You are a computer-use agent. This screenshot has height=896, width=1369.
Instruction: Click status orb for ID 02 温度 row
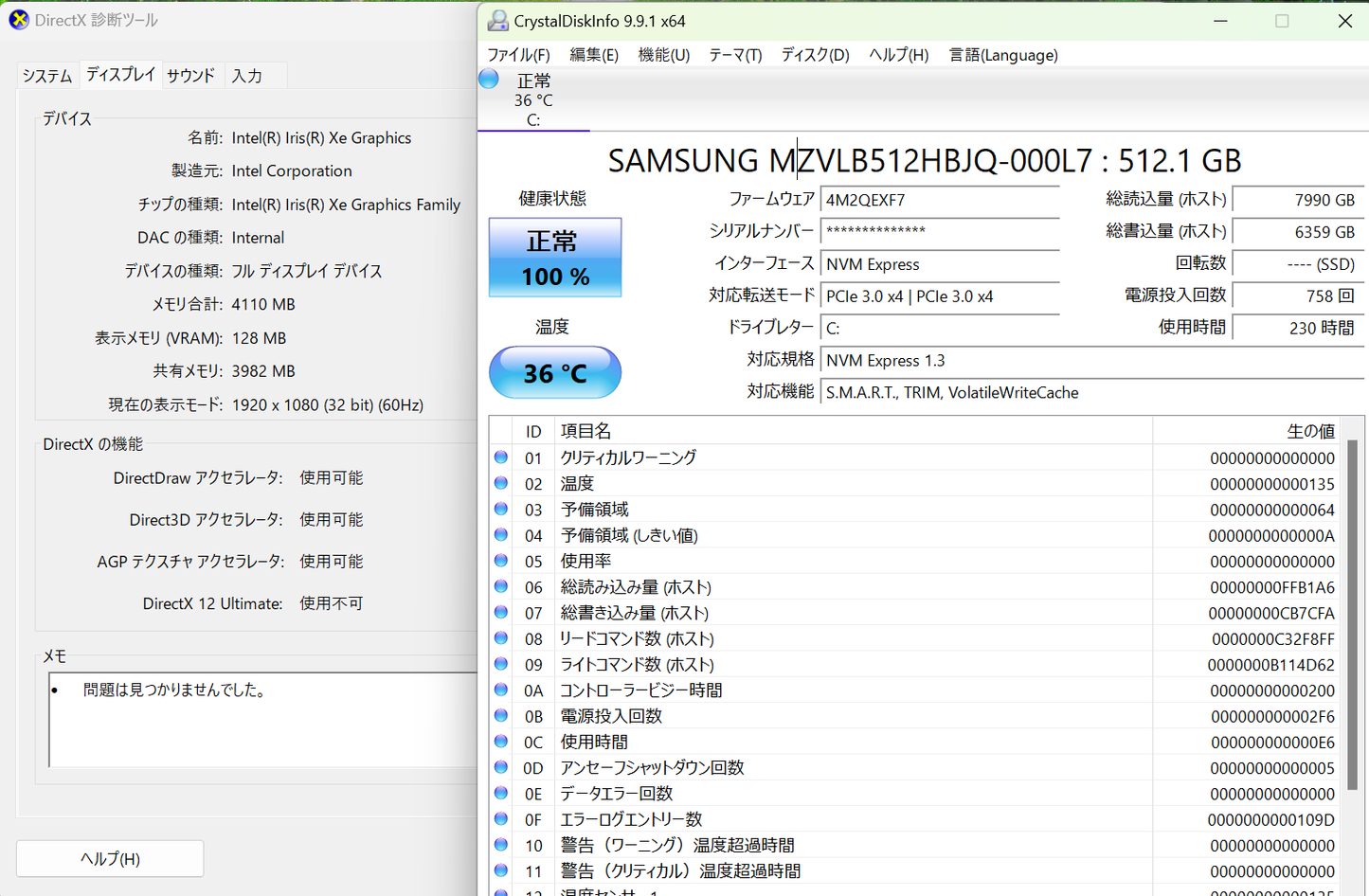point(501,483)
